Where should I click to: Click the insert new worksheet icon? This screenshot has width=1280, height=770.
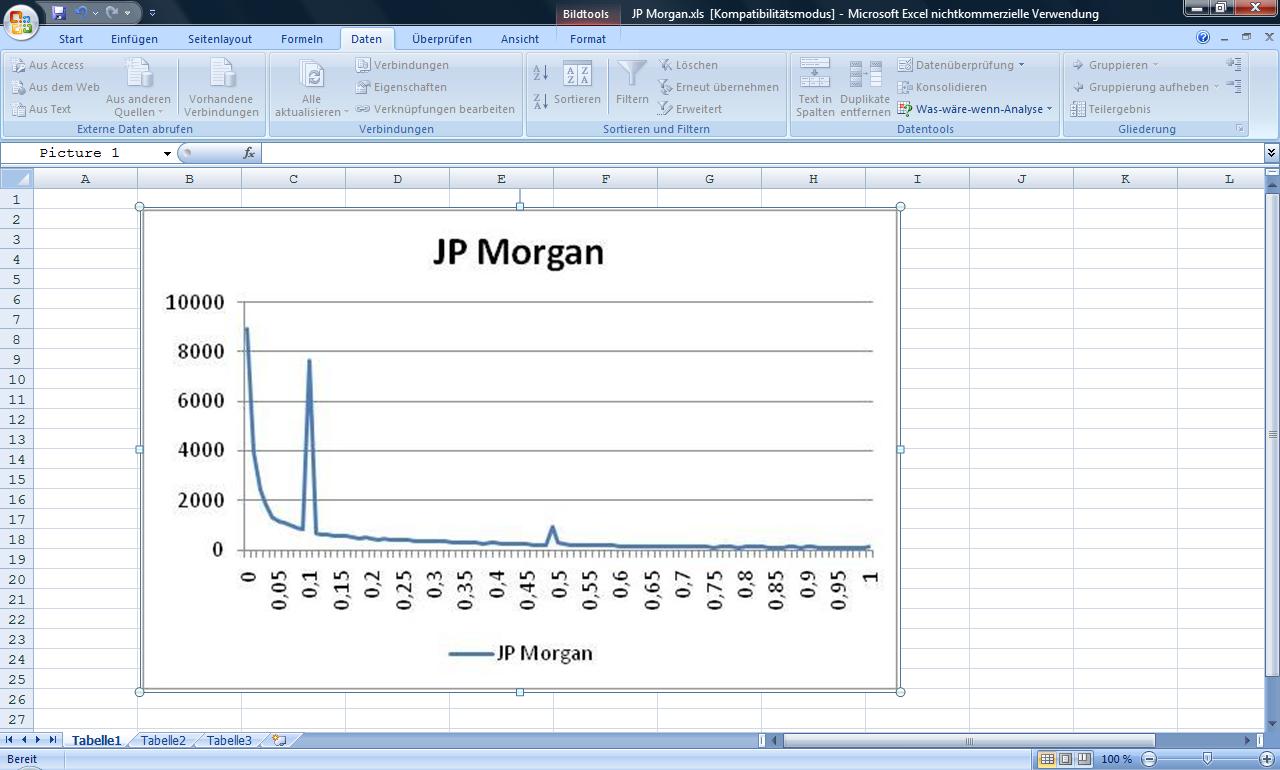tap(280, 741)
